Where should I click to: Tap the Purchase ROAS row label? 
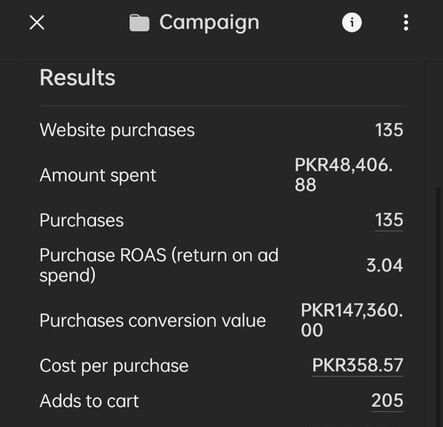pos(159,265)
